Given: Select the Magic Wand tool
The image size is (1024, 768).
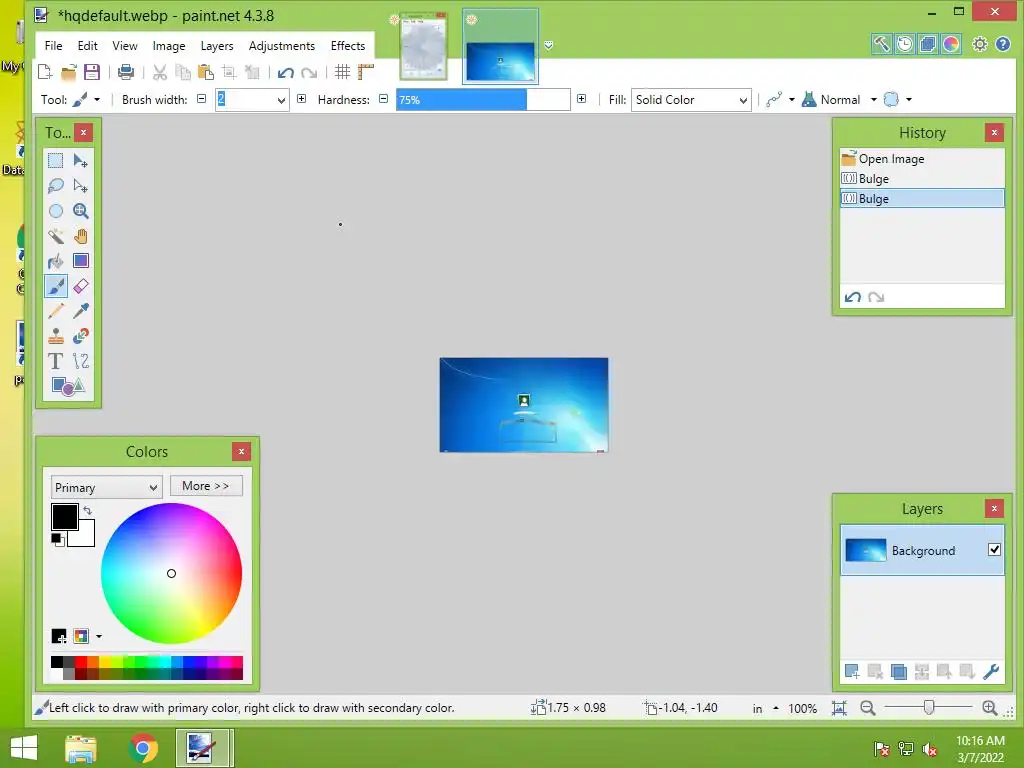Looking at the screenshot, I should point(56,236).
